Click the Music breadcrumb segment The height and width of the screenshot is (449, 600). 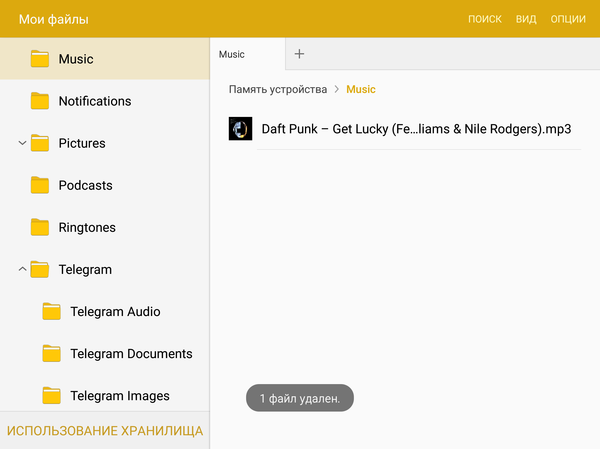361,89
